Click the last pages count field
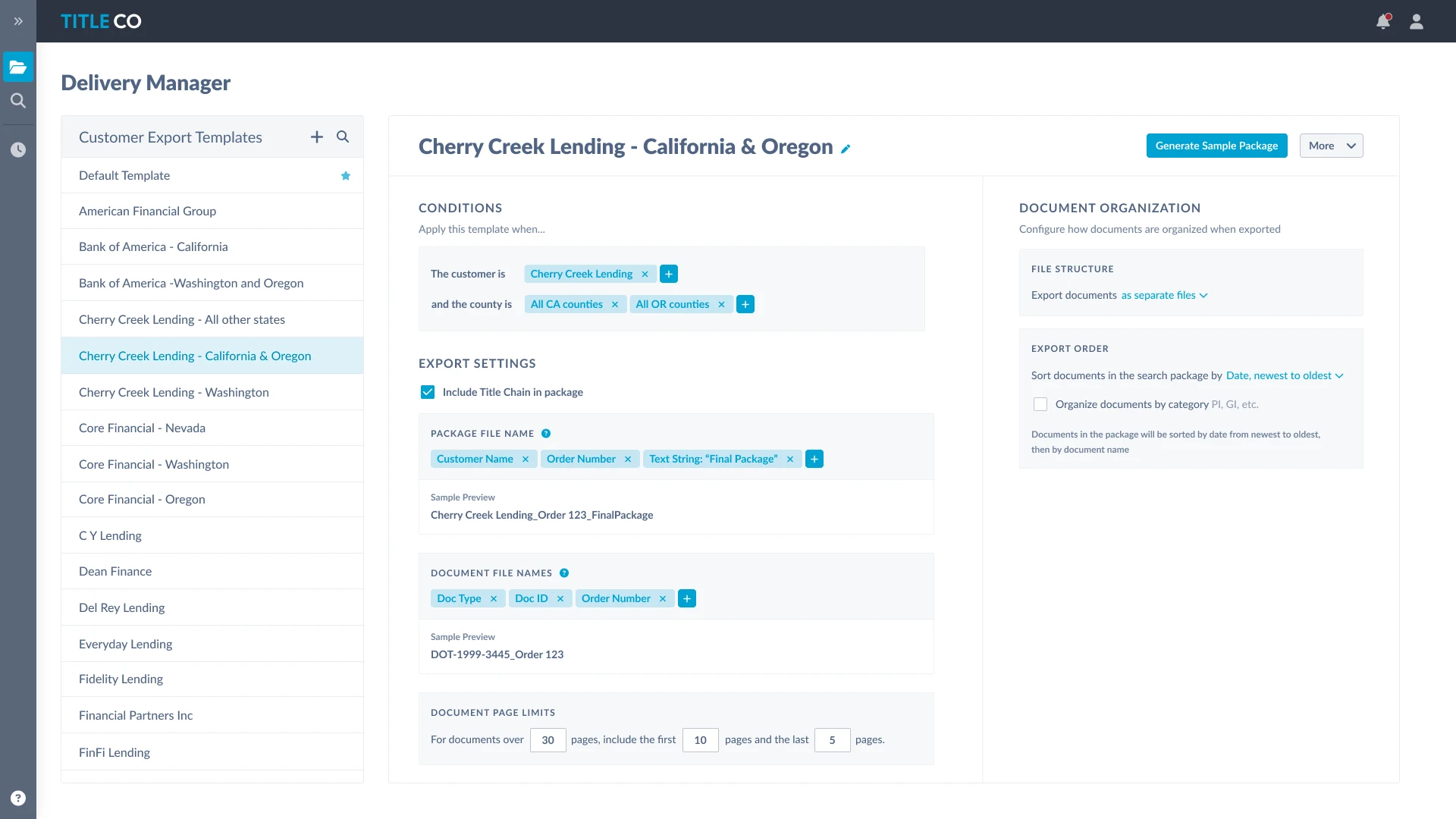This screenshot has height=819, width=1456. click(833, 740)
